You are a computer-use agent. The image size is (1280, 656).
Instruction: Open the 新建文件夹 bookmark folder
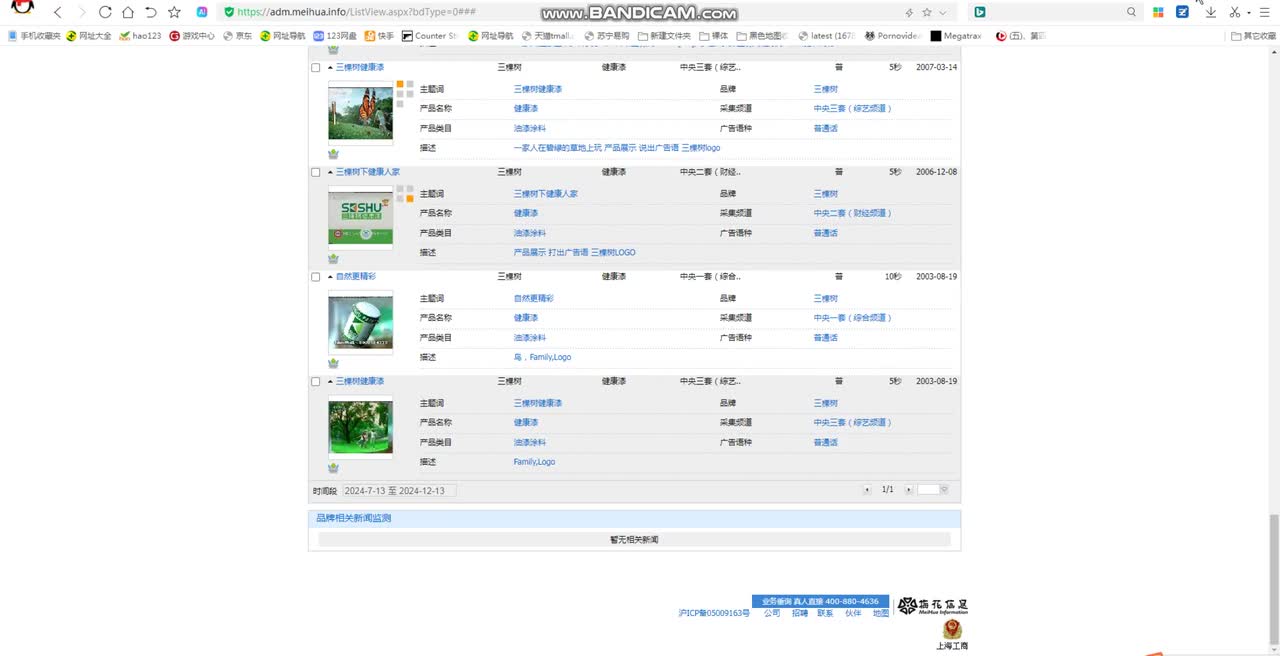pos(663,36)
